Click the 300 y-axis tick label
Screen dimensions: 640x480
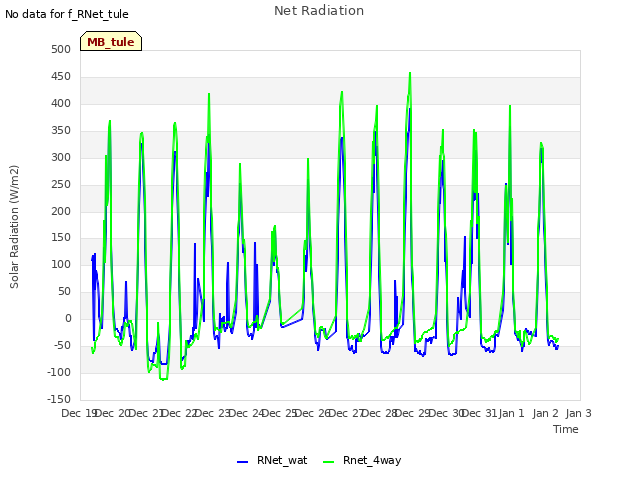click(x=61, y=157)
